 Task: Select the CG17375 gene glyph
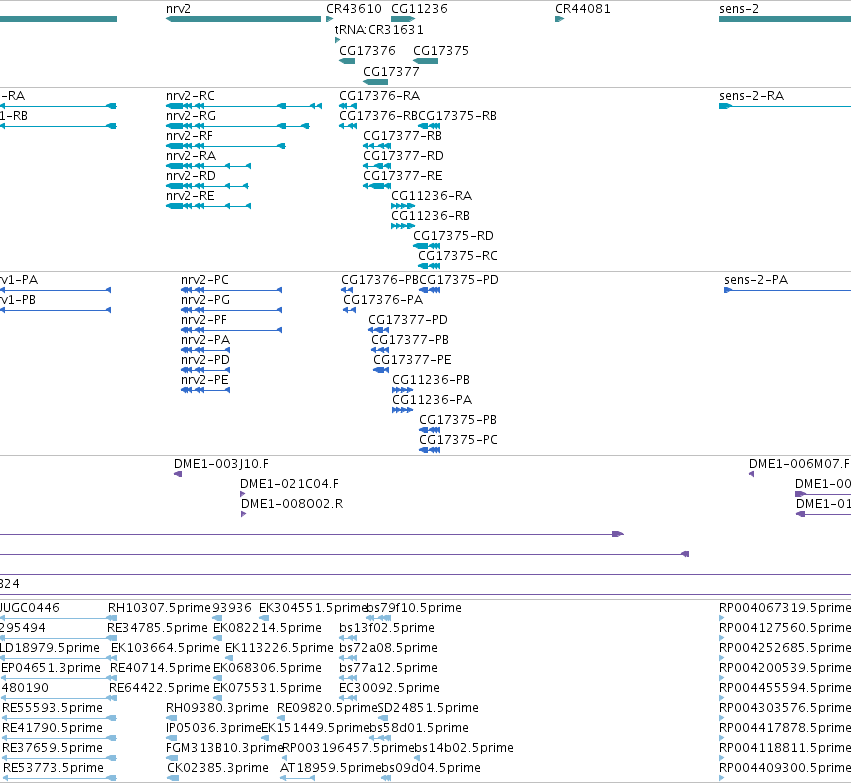pyautogui.click(x=426, y=61)
